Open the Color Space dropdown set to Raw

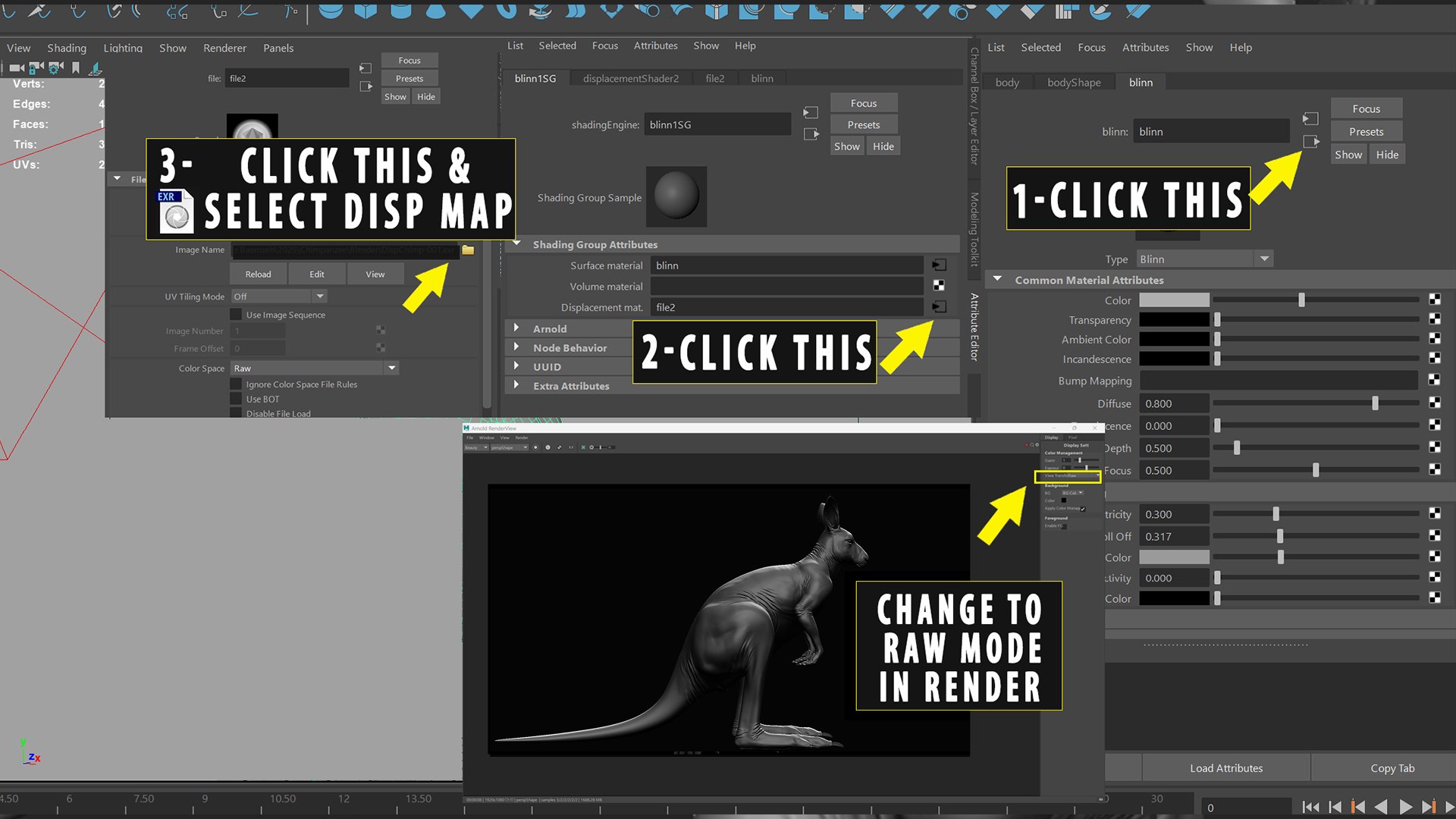pyautogui.click(x=315, y=368)
